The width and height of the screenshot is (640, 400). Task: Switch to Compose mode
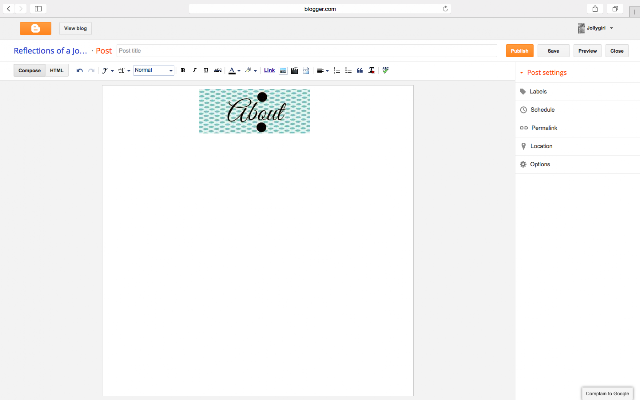point(29,71)
